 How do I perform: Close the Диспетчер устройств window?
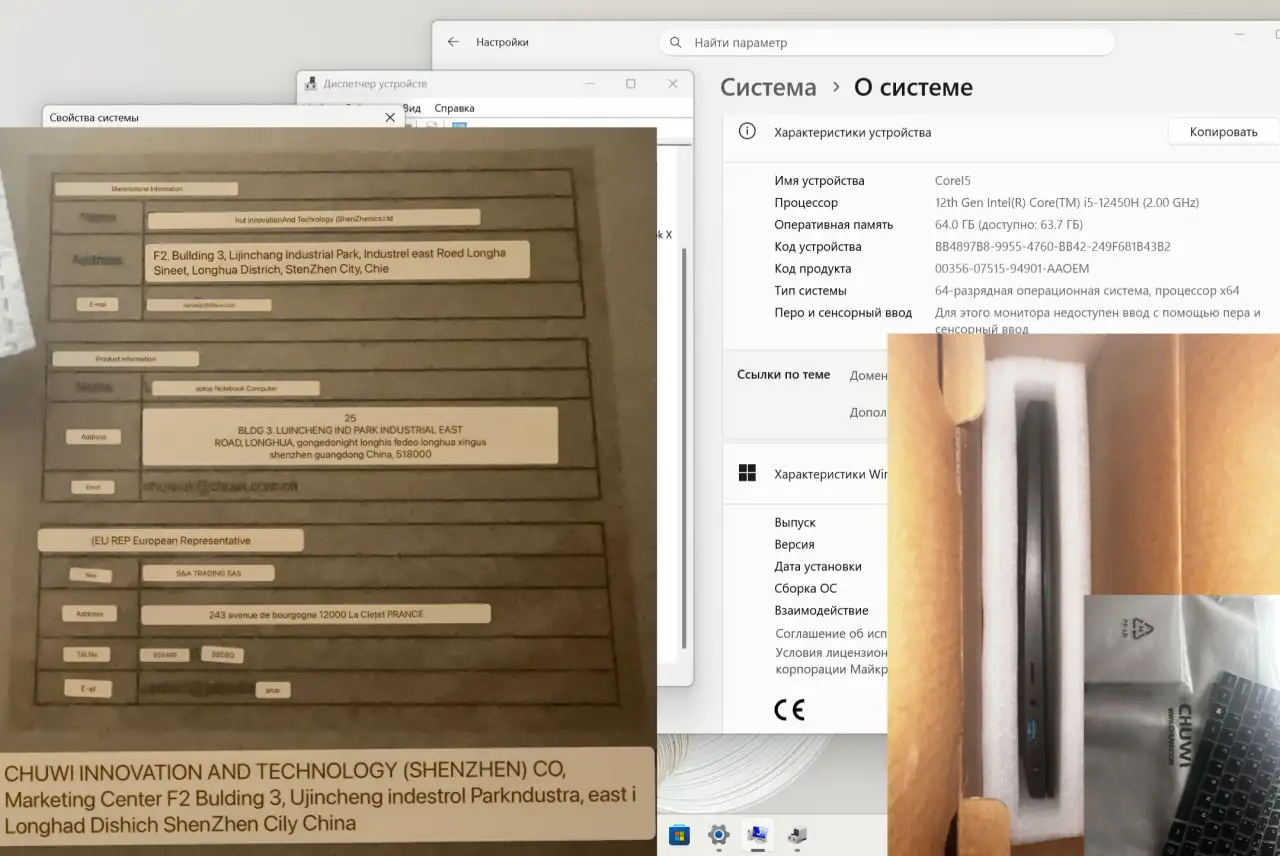[x=674, y=84]
